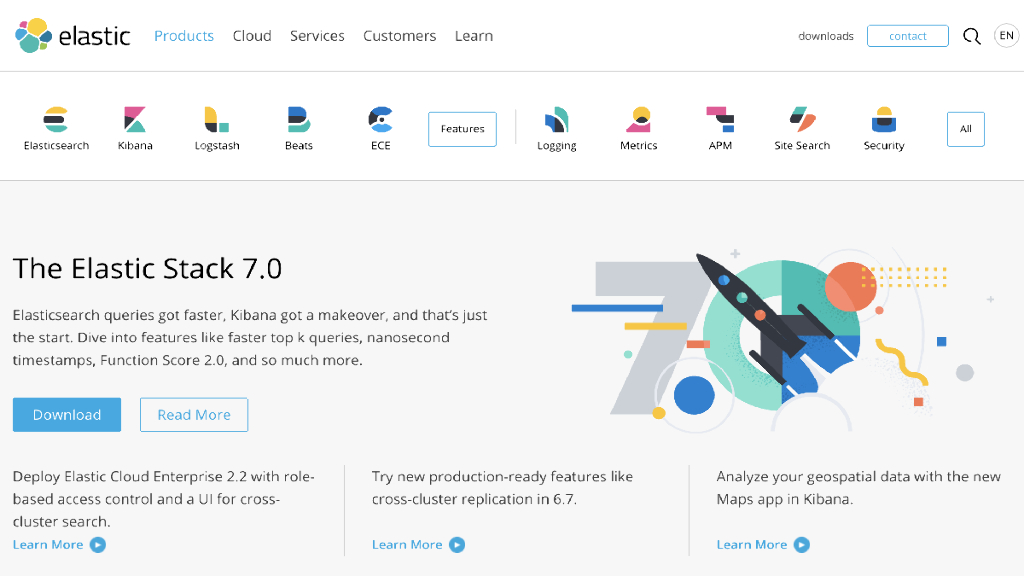
Task: Click the Elastic logo
Action: point(72,35)
